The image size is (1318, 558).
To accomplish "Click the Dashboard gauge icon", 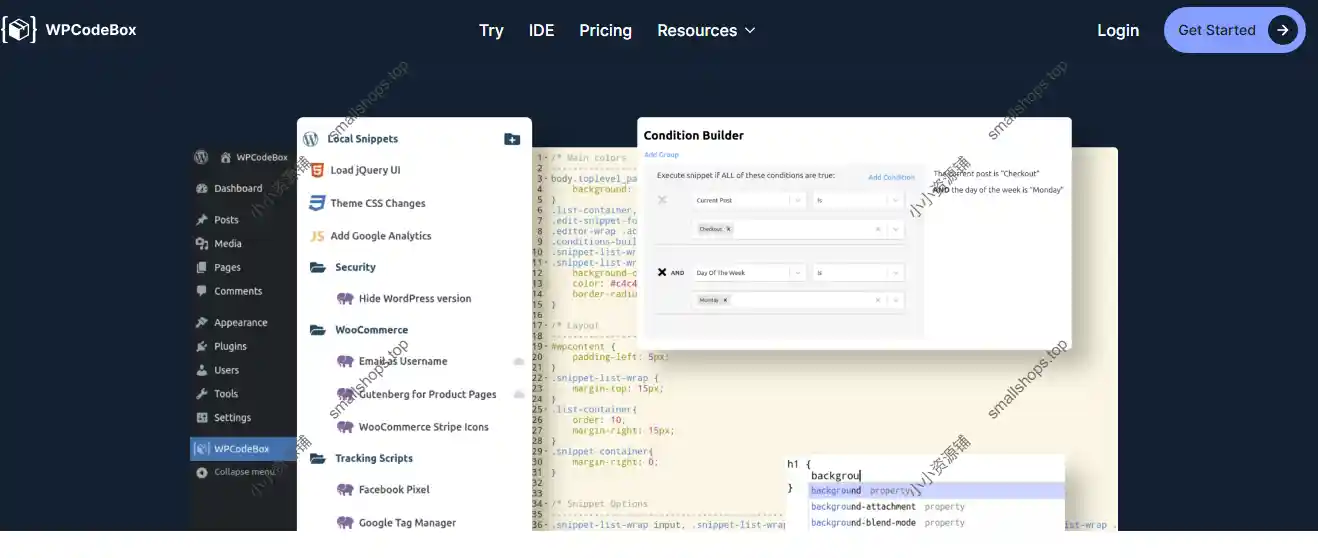I will coord(202,188).
